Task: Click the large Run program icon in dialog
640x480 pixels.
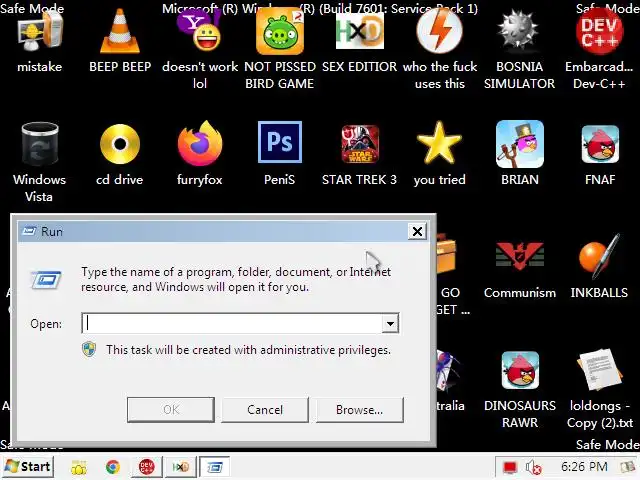Action: [x=46, y=280]
